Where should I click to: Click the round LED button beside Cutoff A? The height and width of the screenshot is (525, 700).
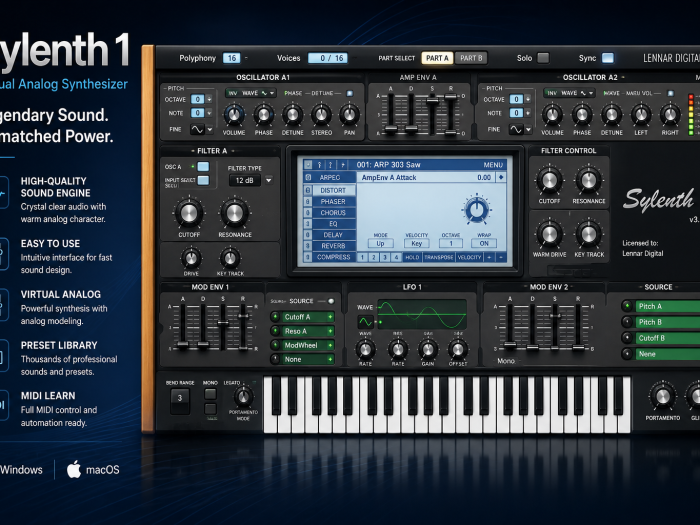[275, 317]
